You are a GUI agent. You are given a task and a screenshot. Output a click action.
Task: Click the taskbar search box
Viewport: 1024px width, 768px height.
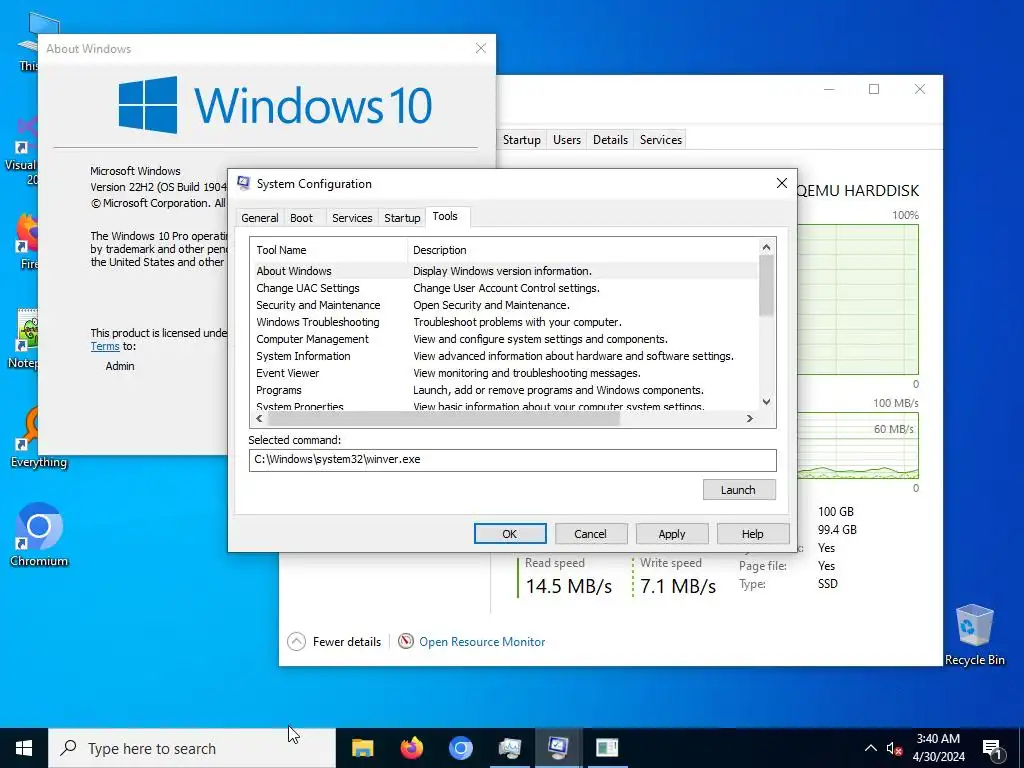(192, 748)
